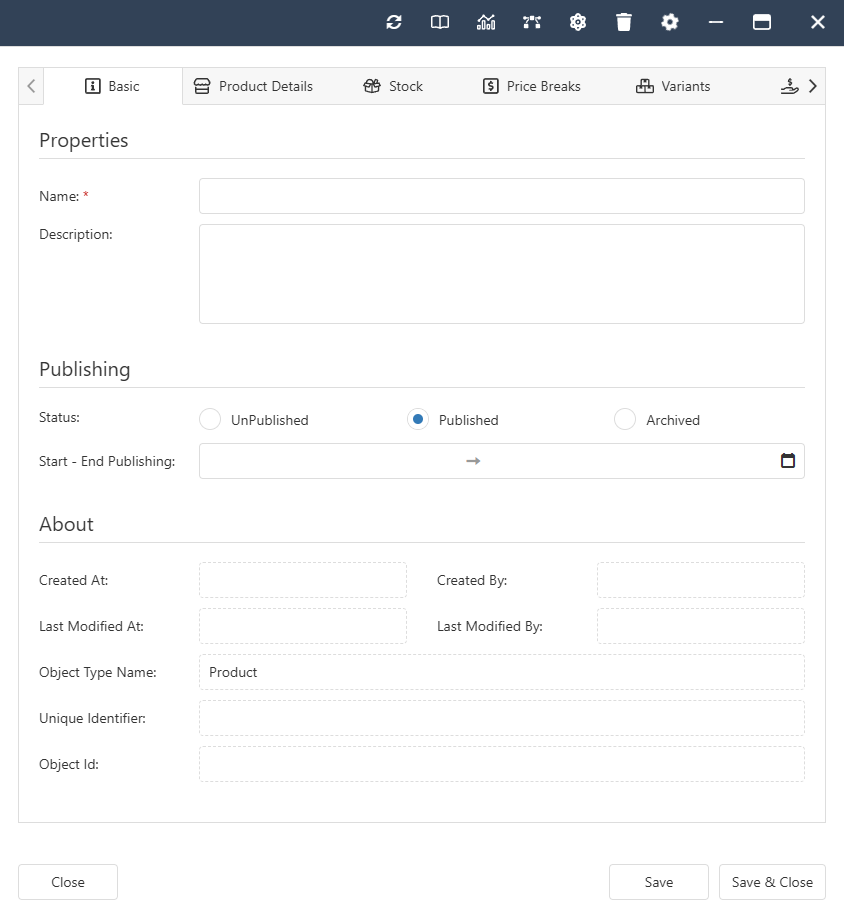The width and height of the screenshot is (844, 918).
Task: Focus the Description text area
Action: point(501,274)
